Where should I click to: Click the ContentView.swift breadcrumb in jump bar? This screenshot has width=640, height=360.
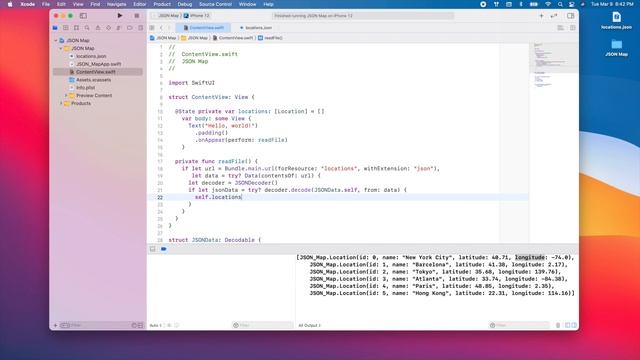coord(233,38)
